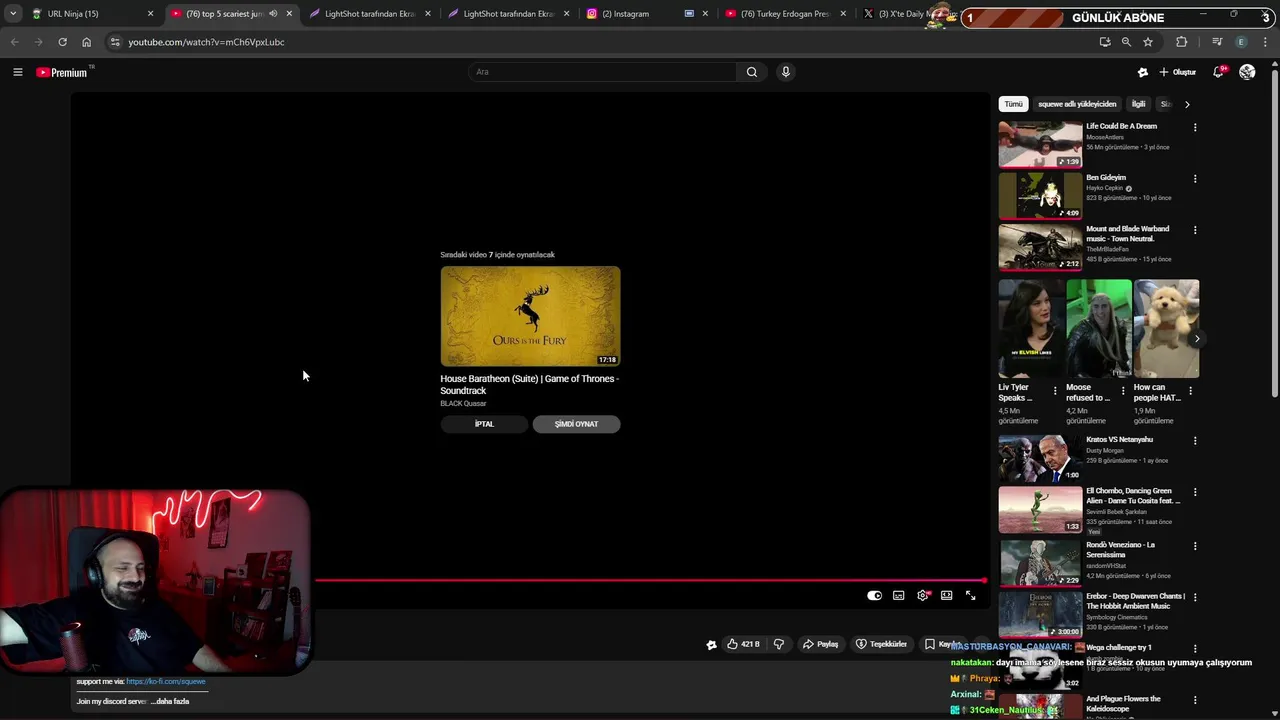Close the top 5 scariest tab

[x=289, y=14]
